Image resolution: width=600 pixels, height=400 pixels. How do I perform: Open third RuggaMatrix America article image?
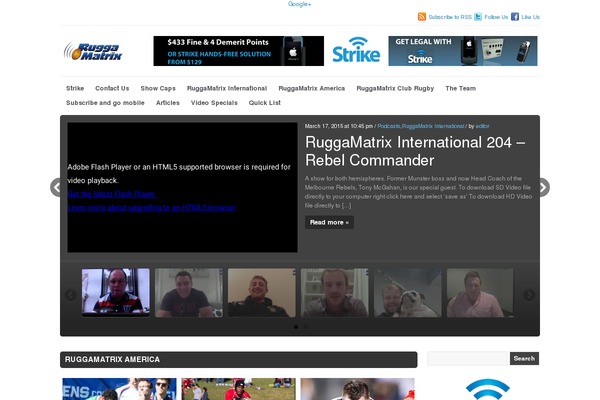point(357,389)
